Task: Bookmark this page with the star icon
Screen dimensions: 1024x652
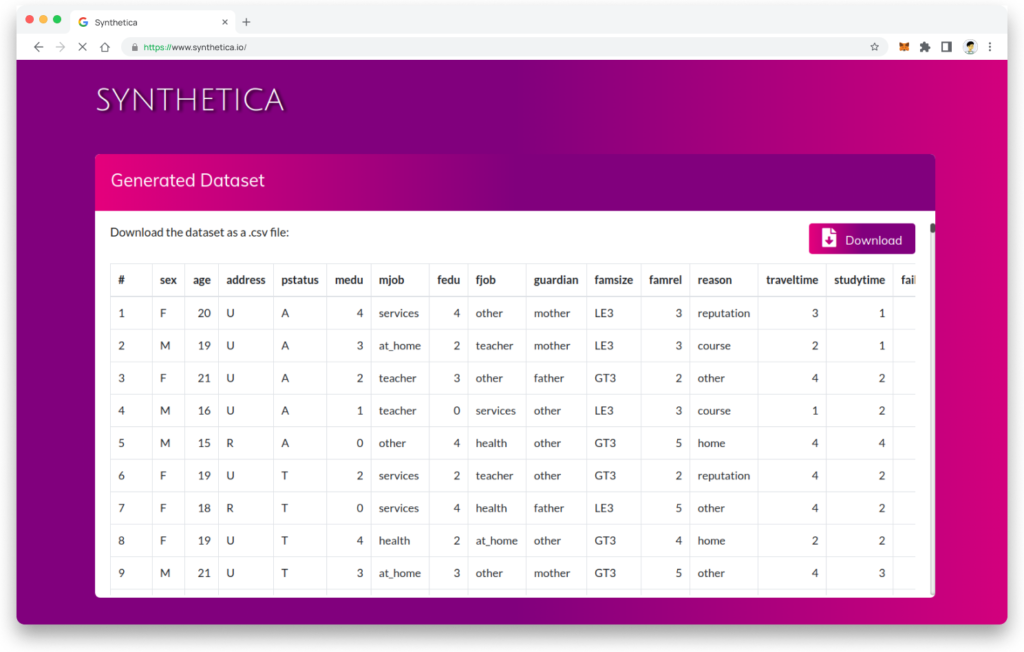Action: click(874, 47)
